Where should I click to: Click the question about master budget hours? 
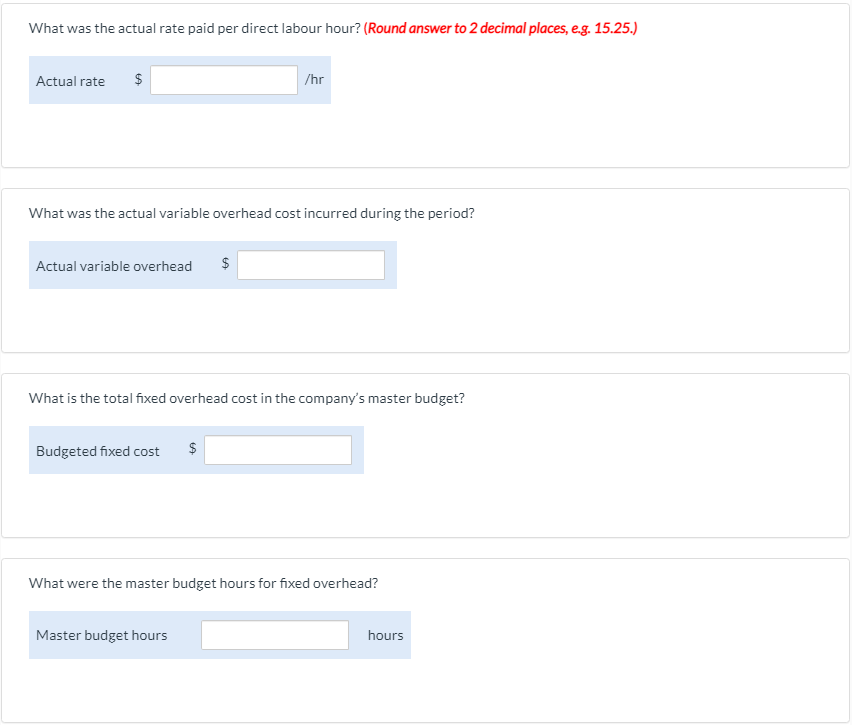tap(203, 583)
